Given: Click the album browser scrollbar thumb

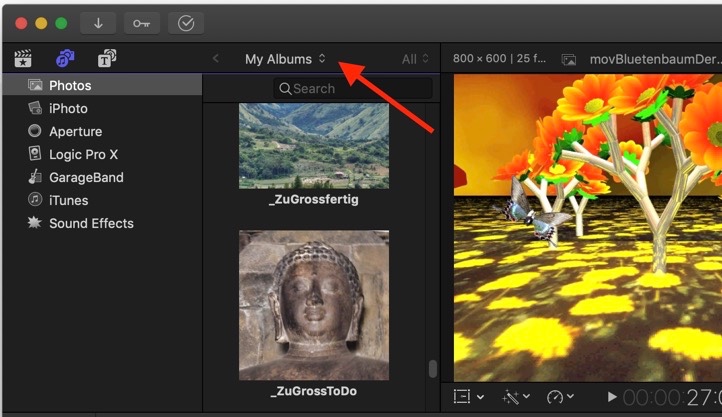Looking at the screenshot, I should coord(432,368).
